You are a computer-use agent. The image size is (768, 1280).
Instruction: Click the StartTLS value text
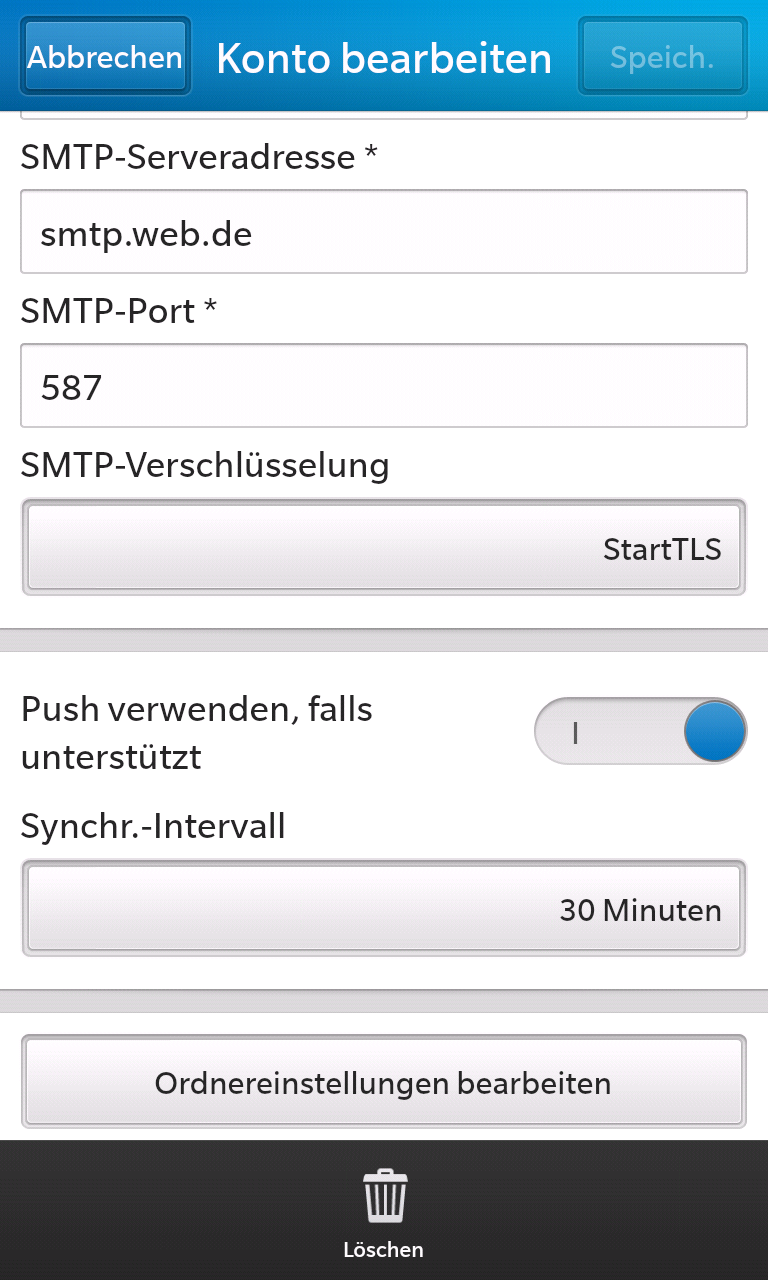[x=662, y=549]
